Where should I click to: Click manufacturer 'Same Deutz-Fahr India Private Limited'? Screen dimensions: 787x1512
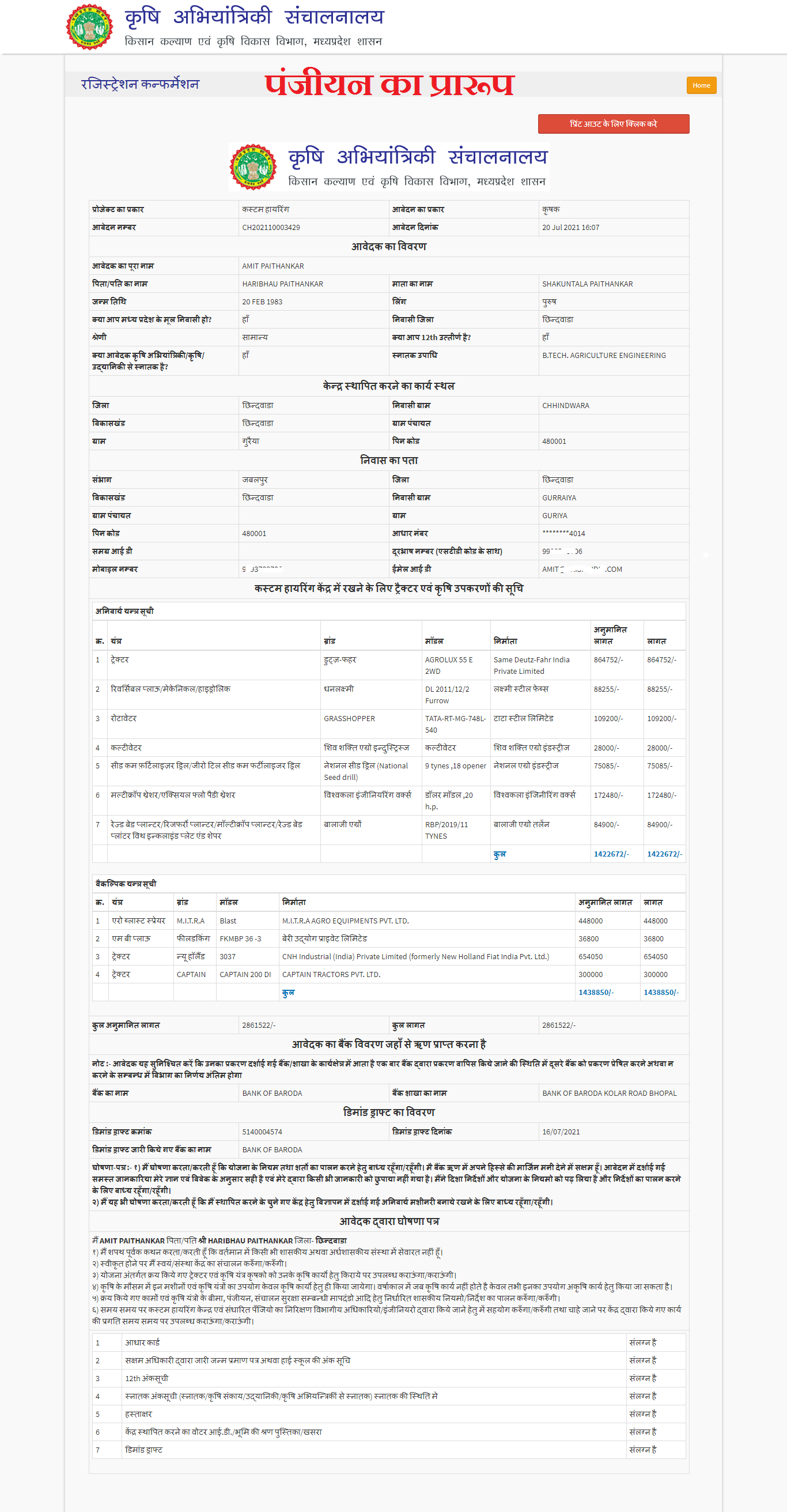coord(532,666)
